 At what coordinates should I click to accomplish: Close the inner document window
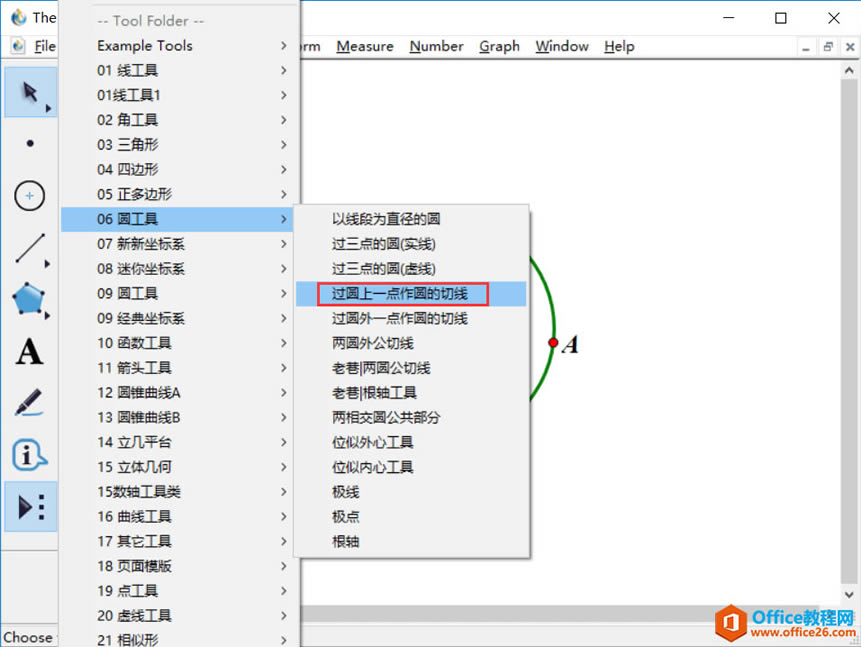click(850, 47)
